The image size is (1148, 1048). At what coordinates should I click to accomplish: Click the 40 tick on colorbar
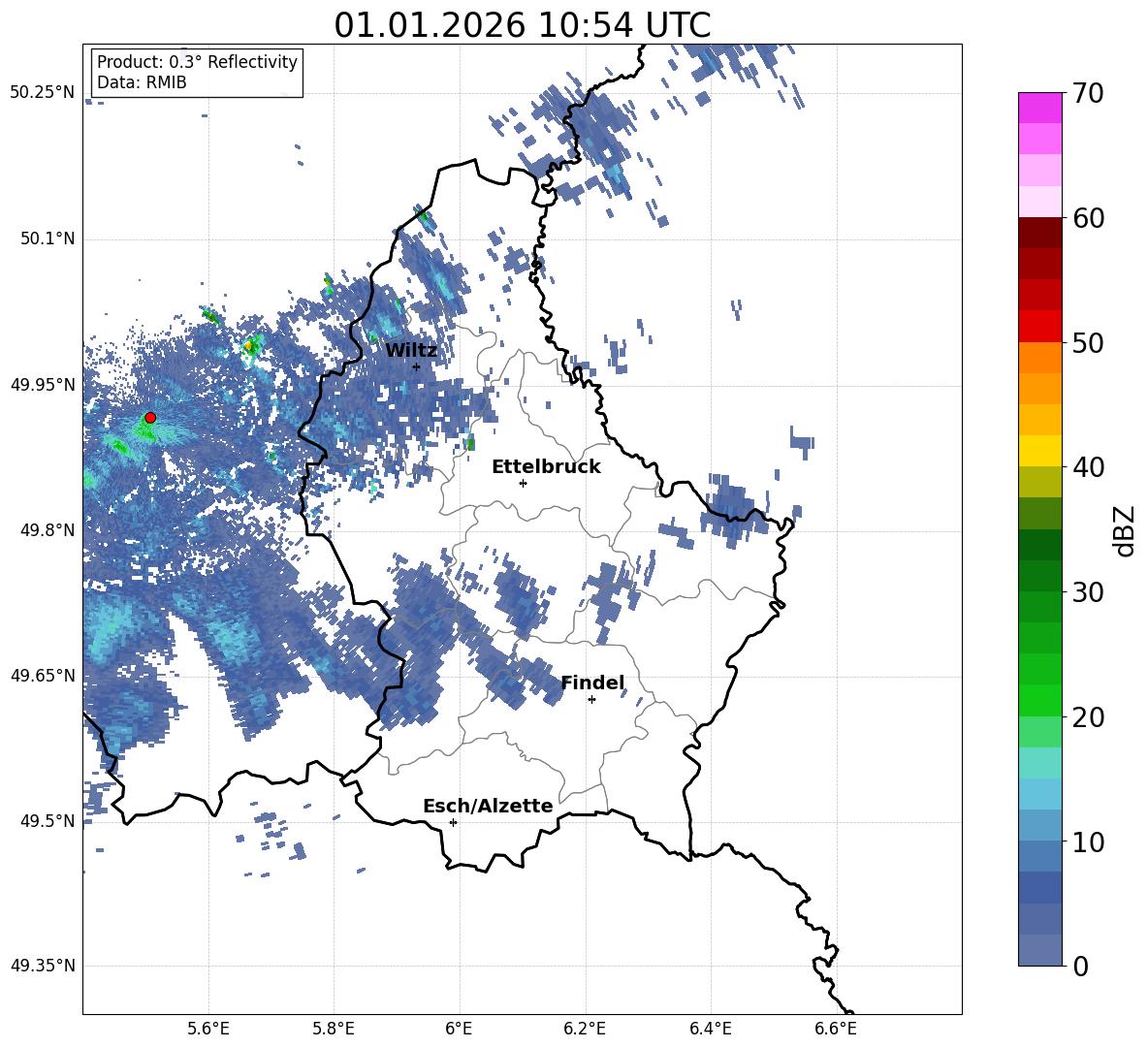(1088, 467)
